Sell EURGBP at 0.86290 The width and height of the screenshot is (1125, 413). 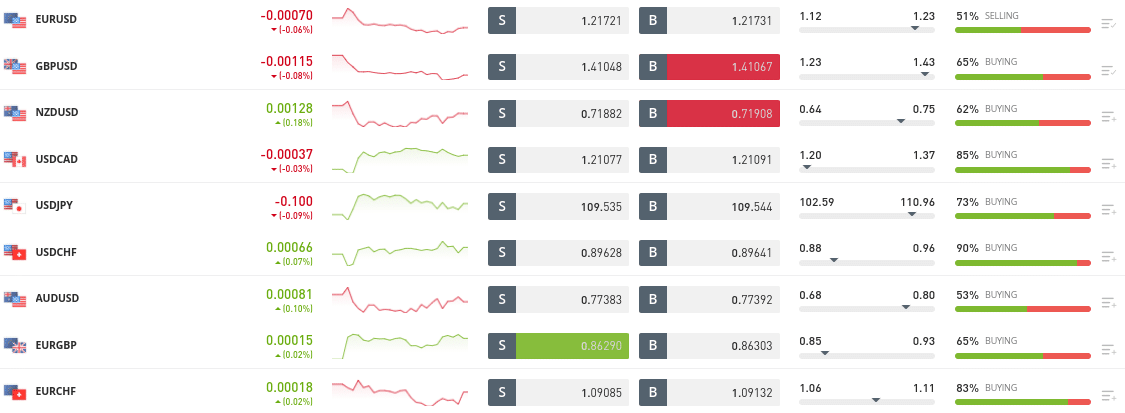pos(559,346)
